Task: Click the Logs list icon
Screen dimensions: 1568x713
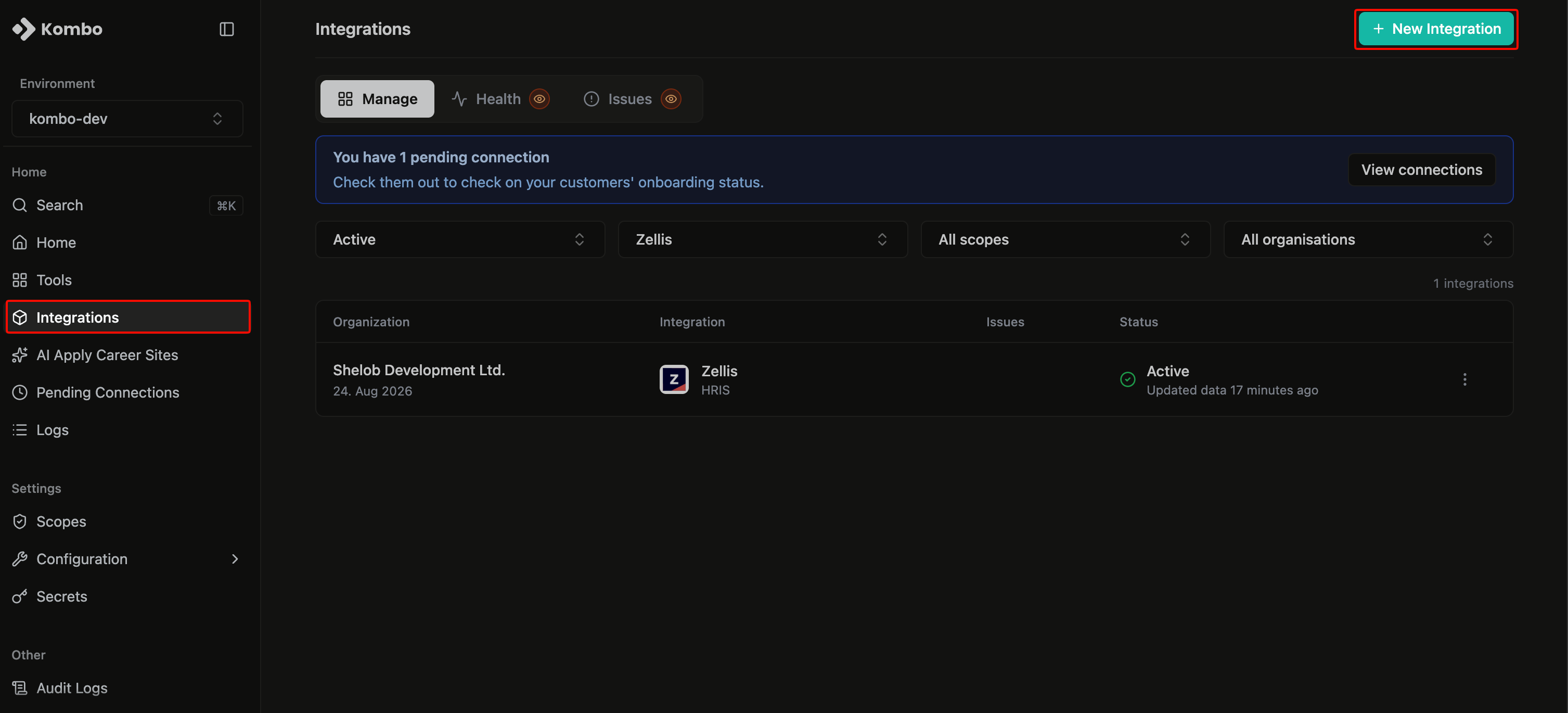Action: tap(19, 430)
